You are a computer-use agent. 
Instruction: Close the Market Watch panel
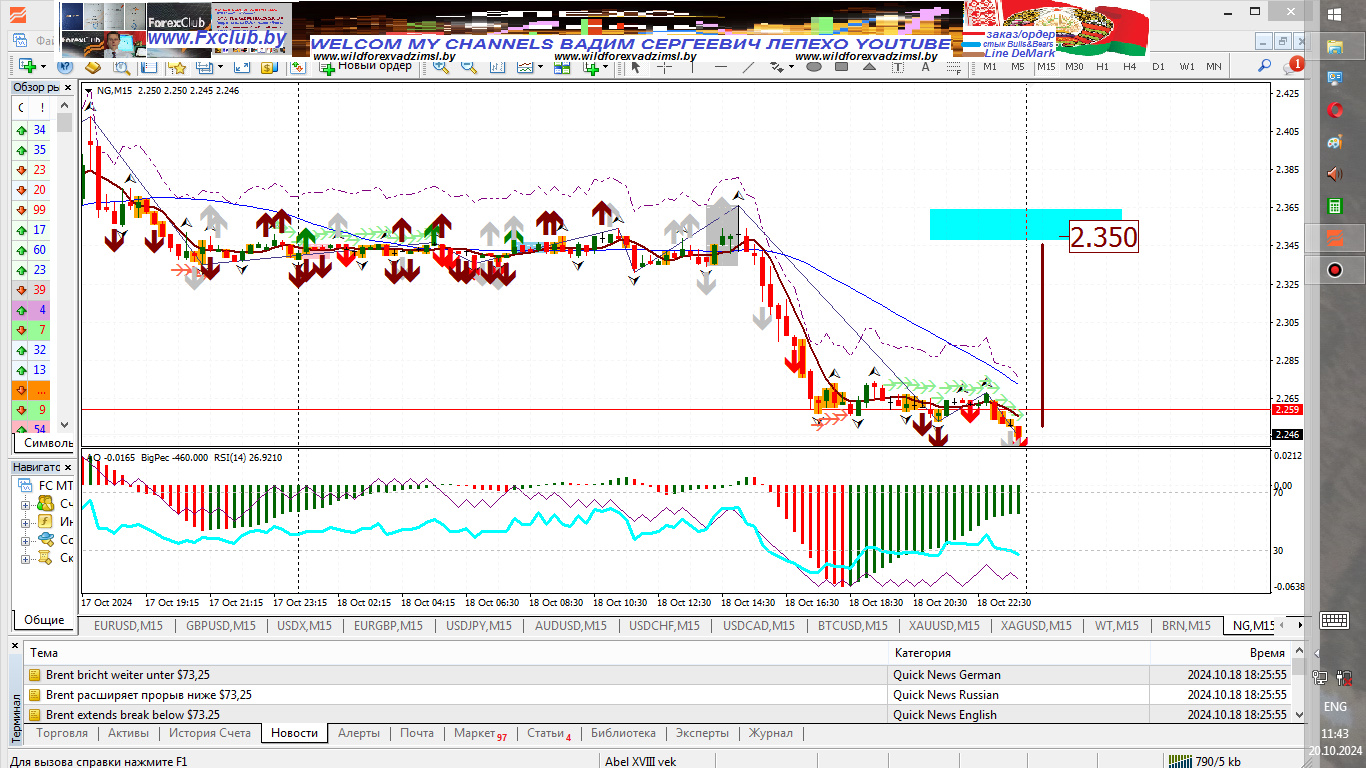pyautogui.click(x=70, y=87)
